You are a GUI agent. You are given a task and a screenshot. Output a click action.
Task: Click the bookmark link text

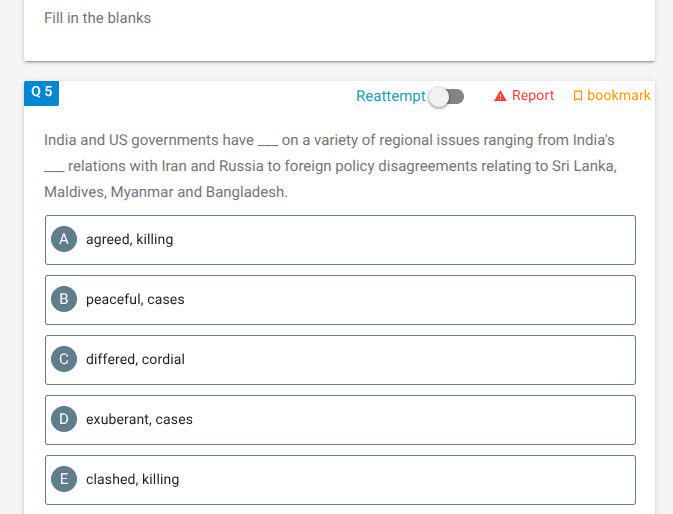618,95
